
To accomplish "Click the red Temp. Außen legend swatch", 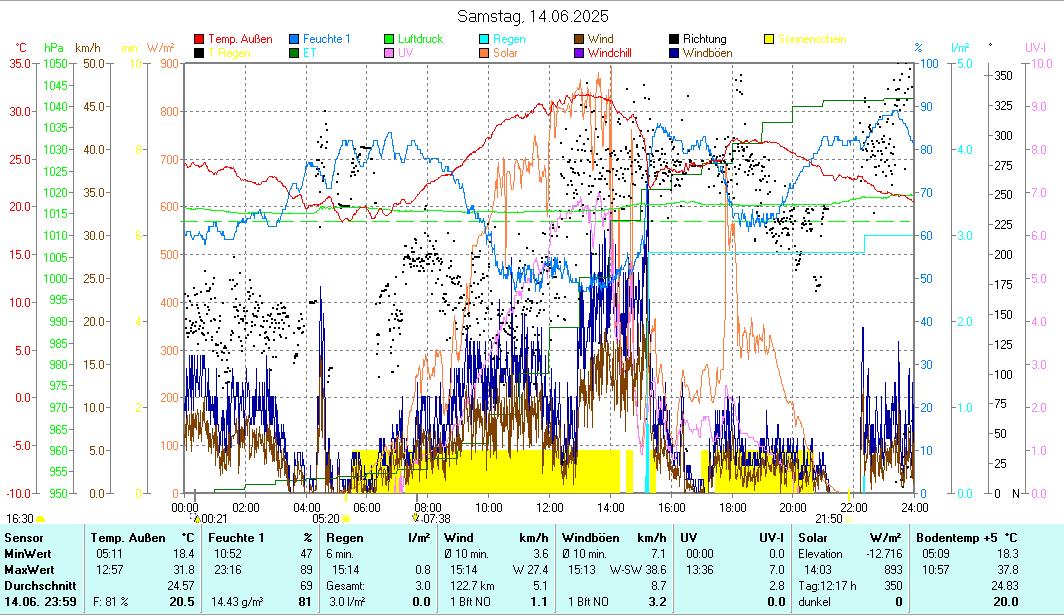I will coord(200,39).
